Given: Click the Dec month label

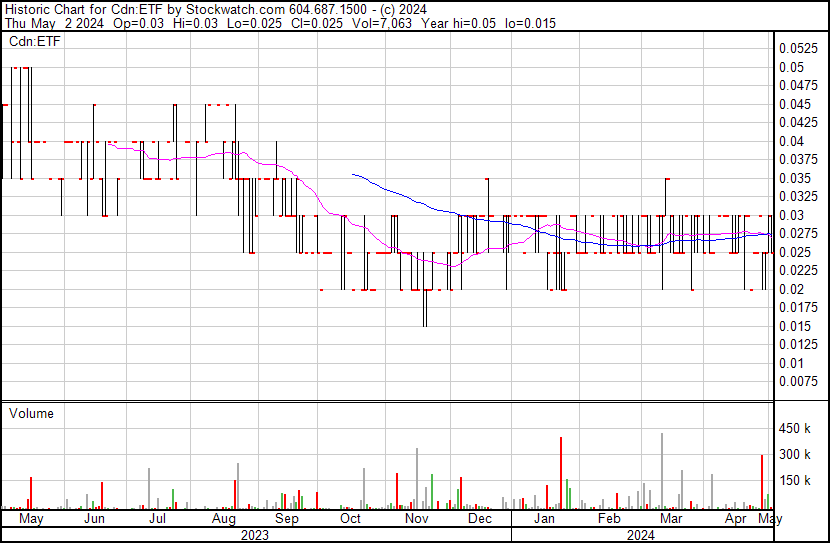Looking at the screenshot, I should coord(480,518).
